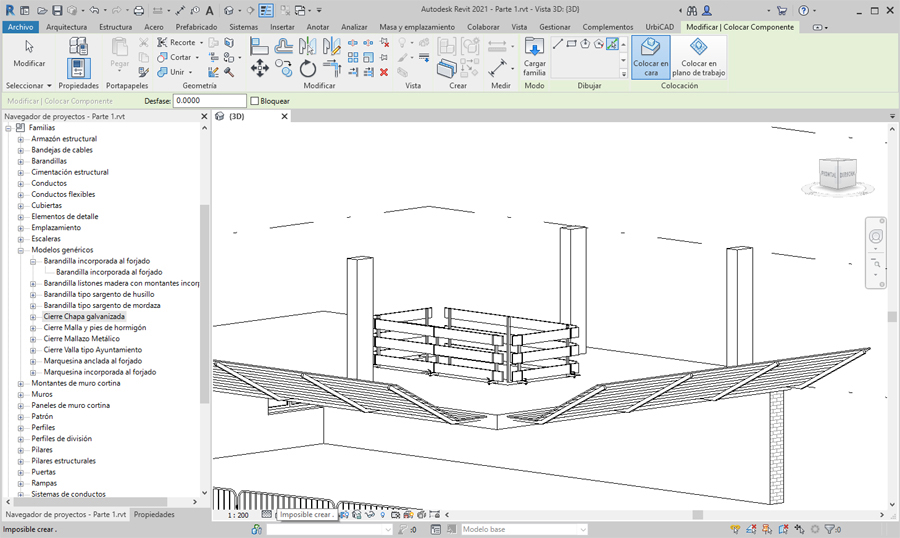Select the Rotate tool in Modificar panel
The width and height of the screenshot is (900, 538).
[308, 68]
